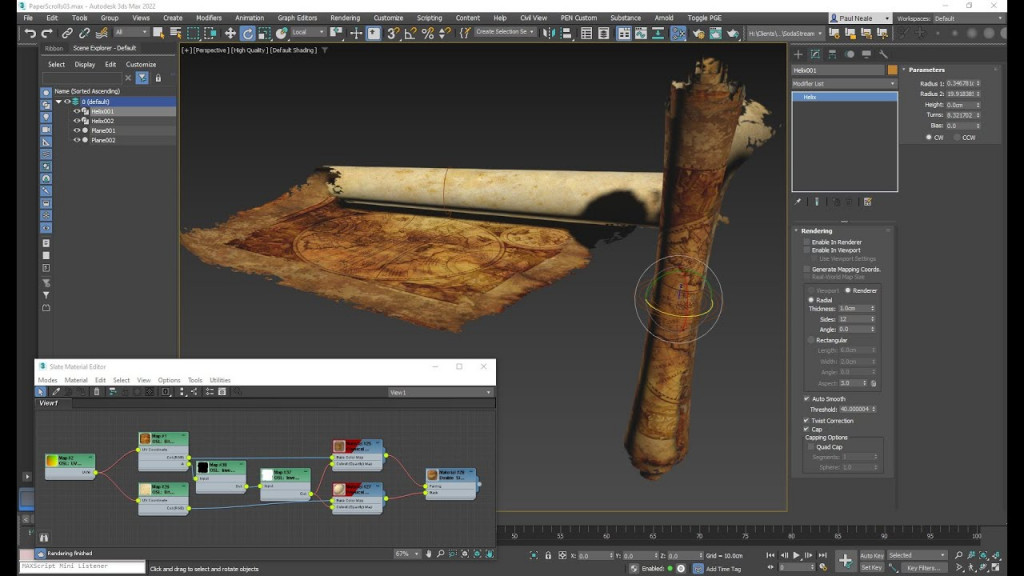The image size is (1024, 576).
Task: Click the Auto Key button
Action: 872,556
